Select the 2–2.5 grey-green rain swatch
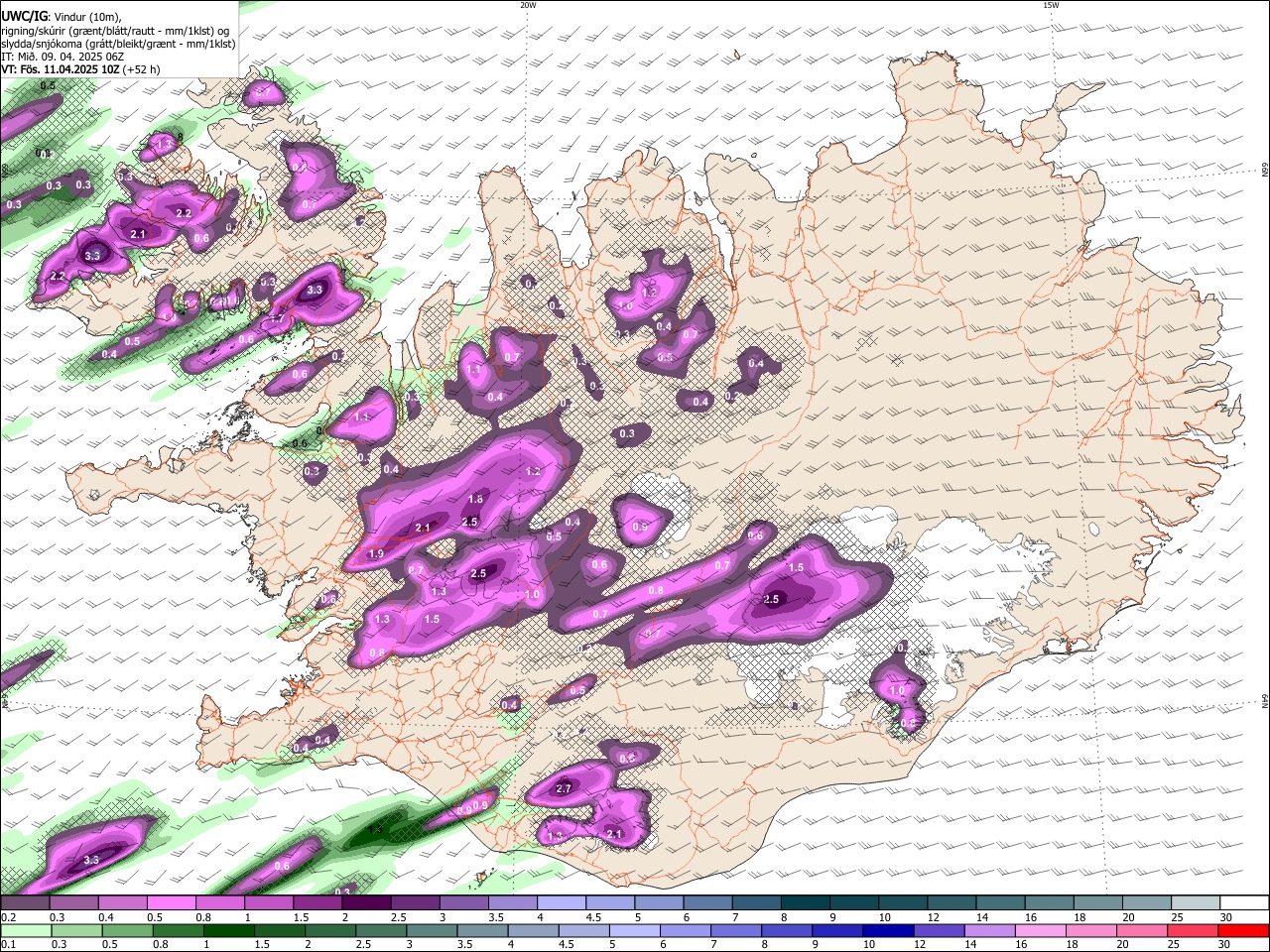The height and width of the screenshot is (952, 1270). pos(331,931)
